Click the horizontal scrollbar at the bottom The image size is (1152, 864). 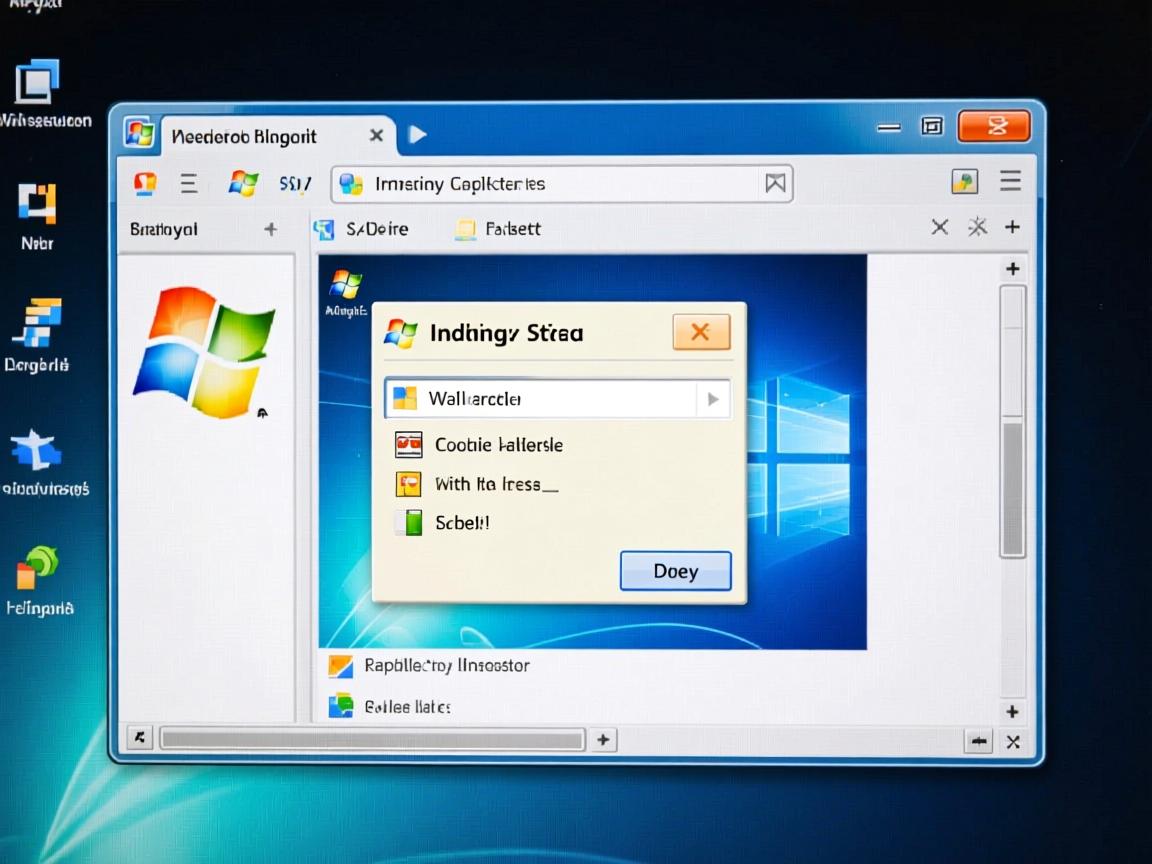[x=372, y=740]
